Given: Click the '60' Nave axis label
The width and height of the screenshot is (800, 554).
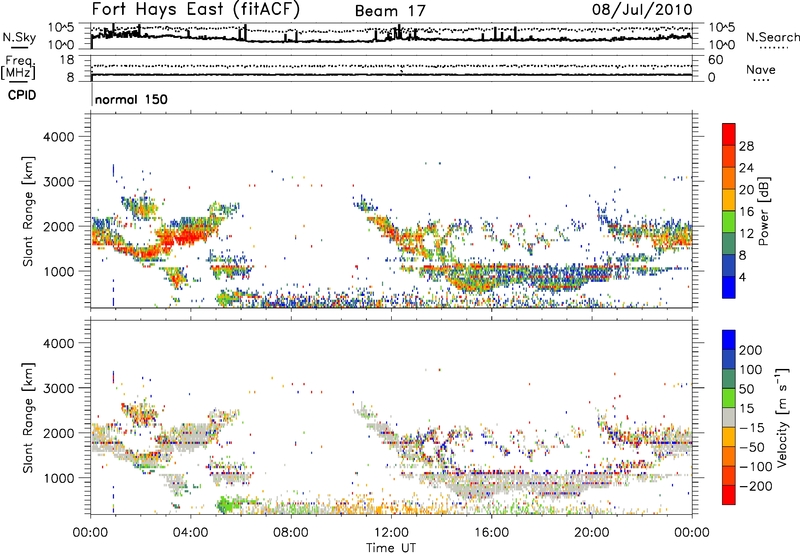Looking at the screenshot, I should (716, 60).
